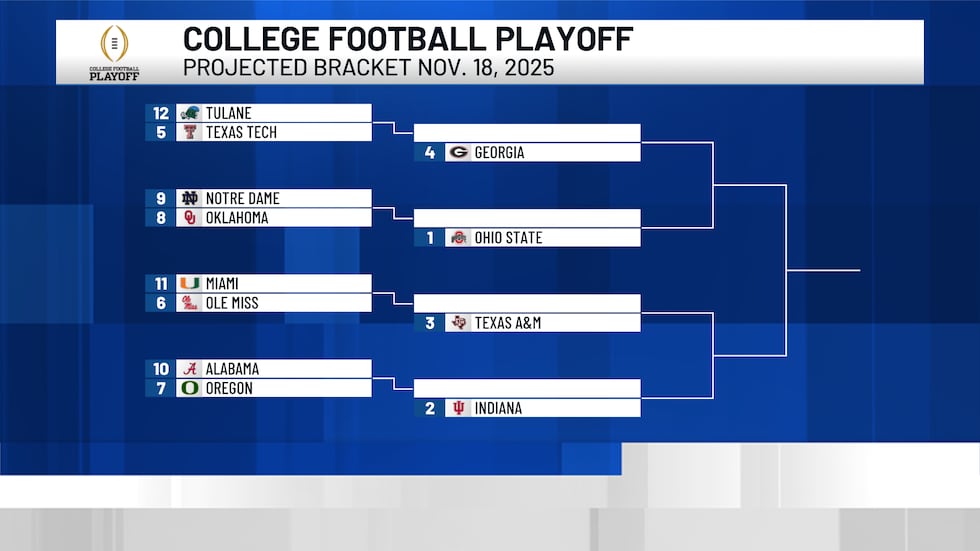Select the Notre Dame logo icon

189,199
